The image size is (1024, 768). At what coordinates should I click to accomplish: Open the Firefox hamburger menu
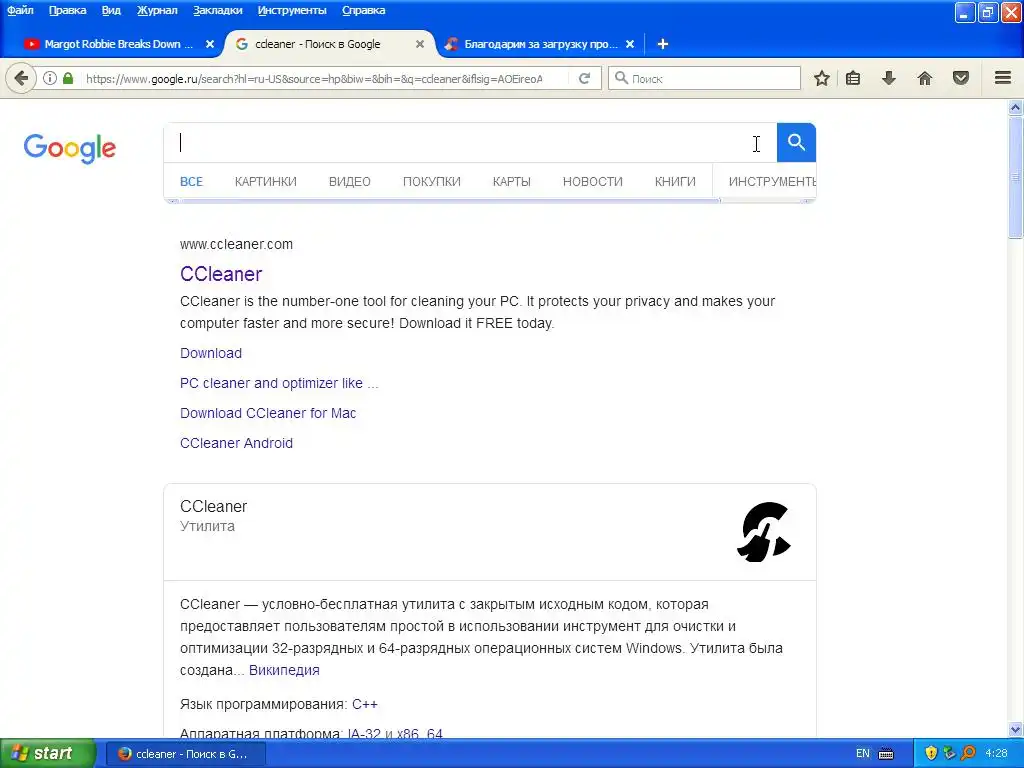1003,78
